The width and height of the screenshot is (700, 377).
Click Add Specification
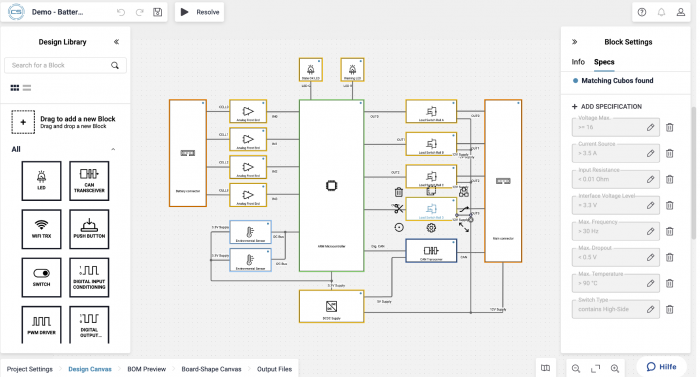(607, 106)
